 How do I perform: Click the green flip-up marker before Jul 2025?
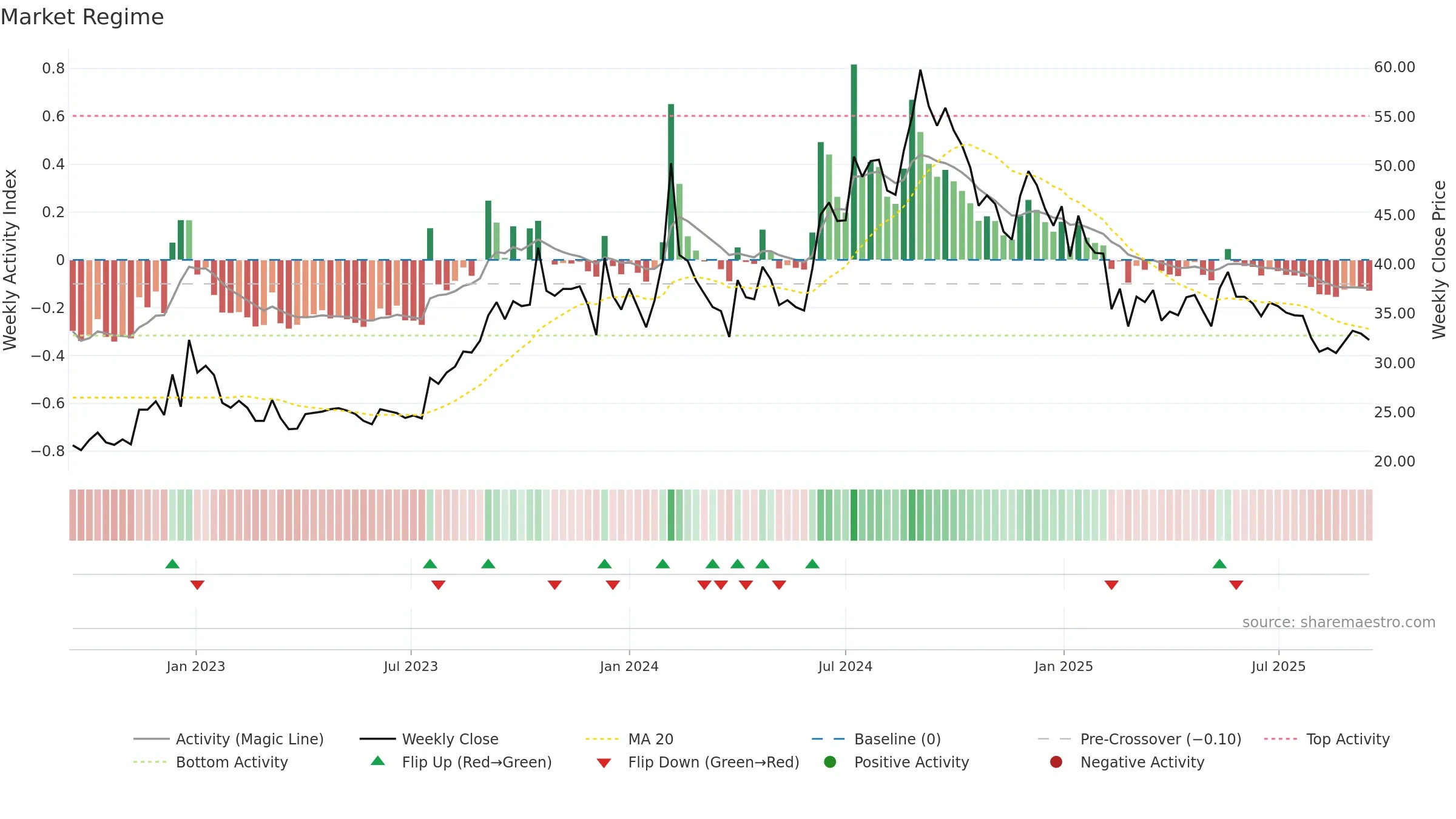(1219, 564)
